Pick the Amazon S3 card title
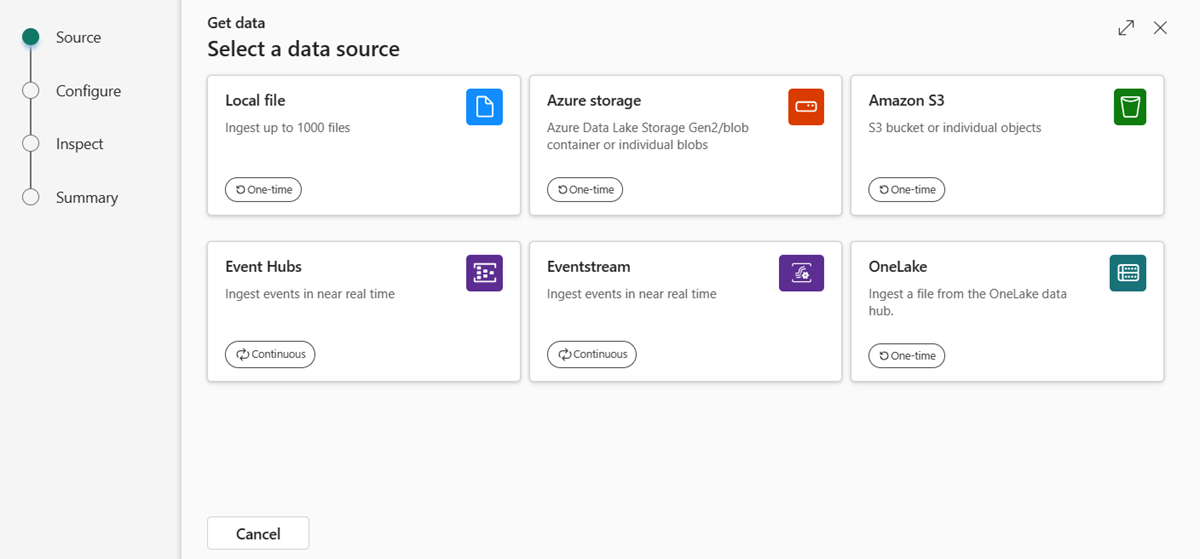 [x=906, y=100]
